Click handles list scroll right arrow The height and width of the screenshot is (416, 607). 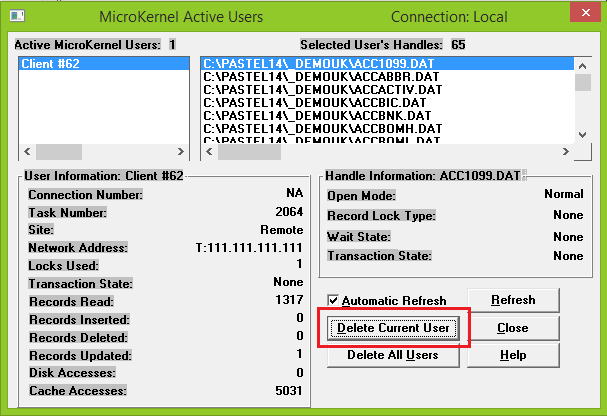(x=566, y=151)
